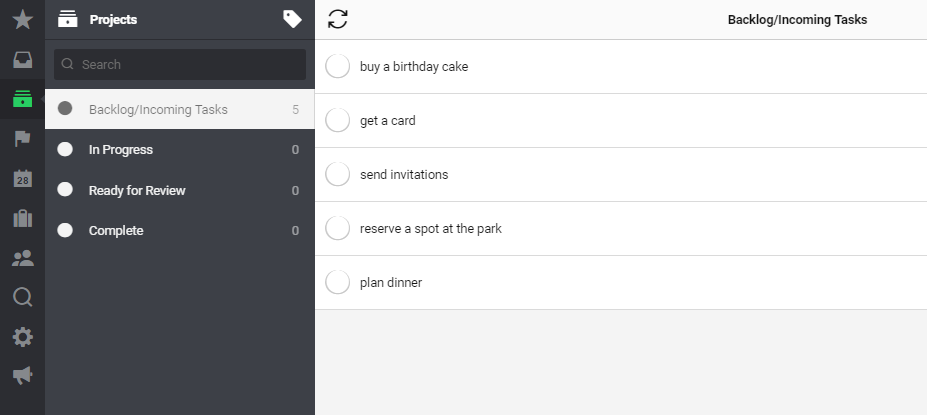
Task: Tick the plan dinner checkbox
Action: click(x=338, y=282)
